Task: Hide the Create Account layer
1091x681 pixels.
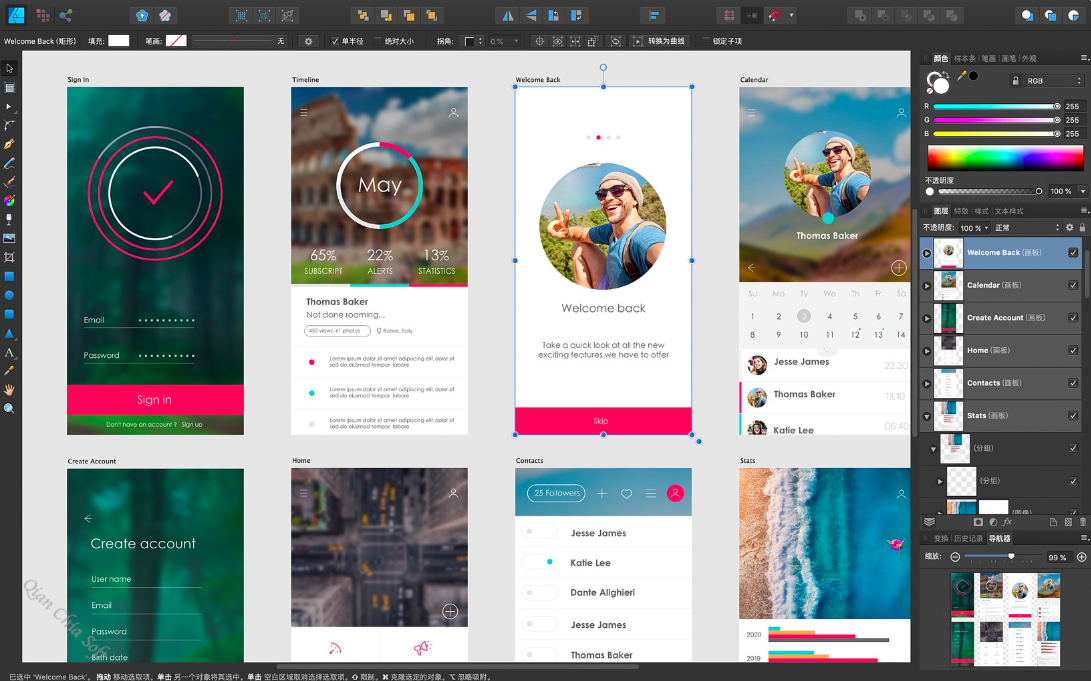Action: click(x=1073, y=318)
